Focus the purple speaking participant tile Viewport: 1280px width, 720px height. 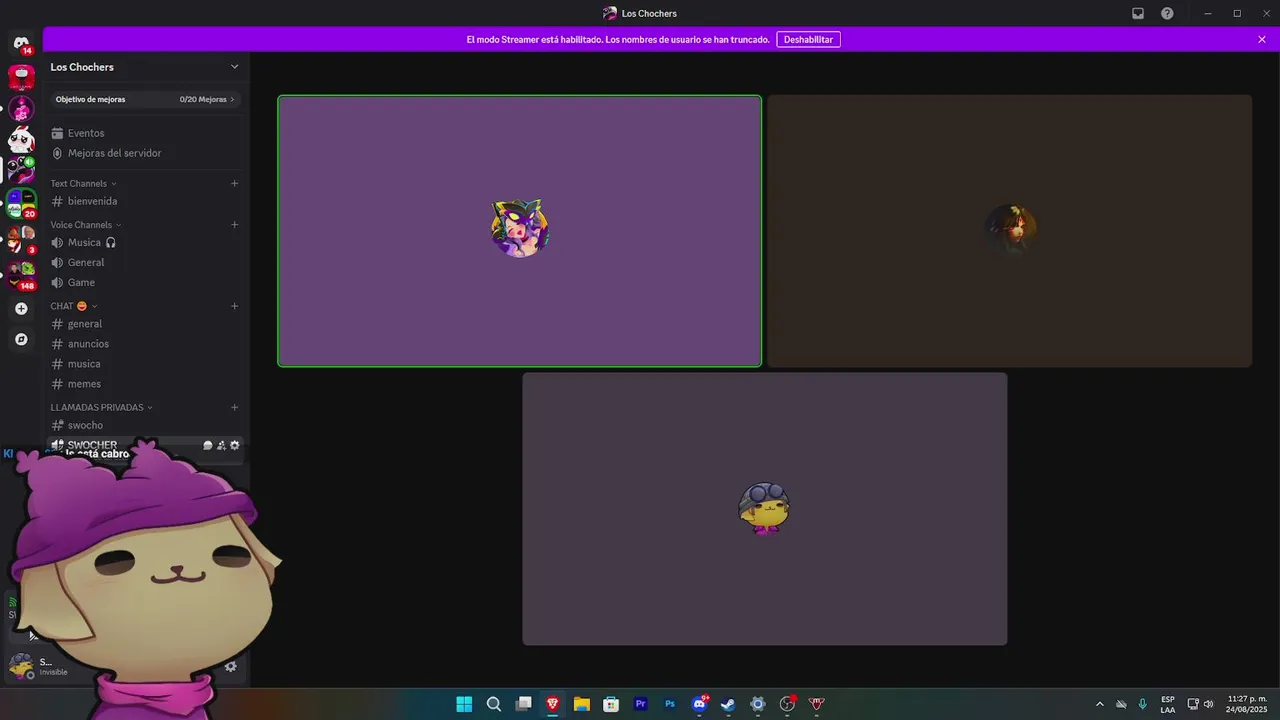519,231
